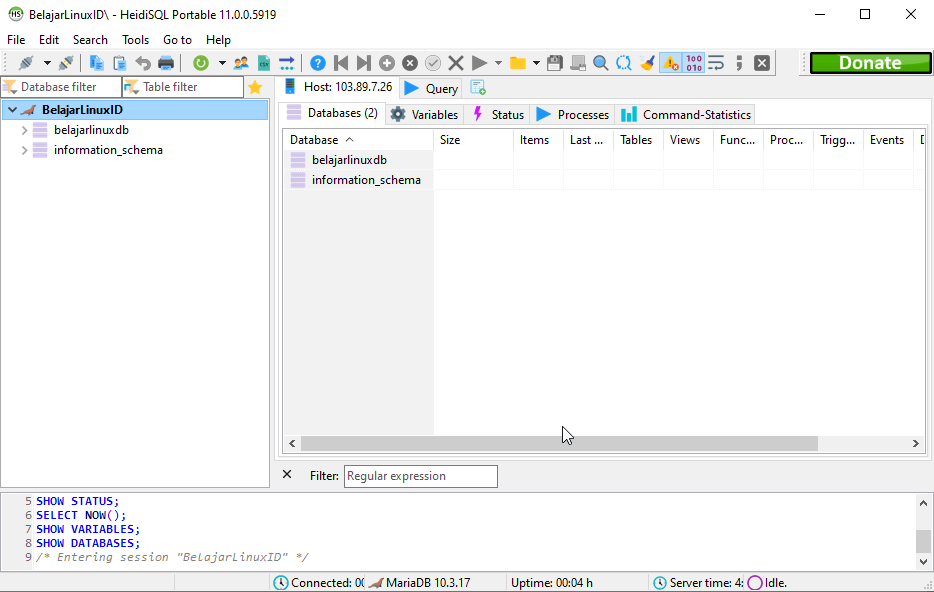Switch to the Status tab
Image resolution: width=934 pixels, height=592 pixels.
click(498, 114)
